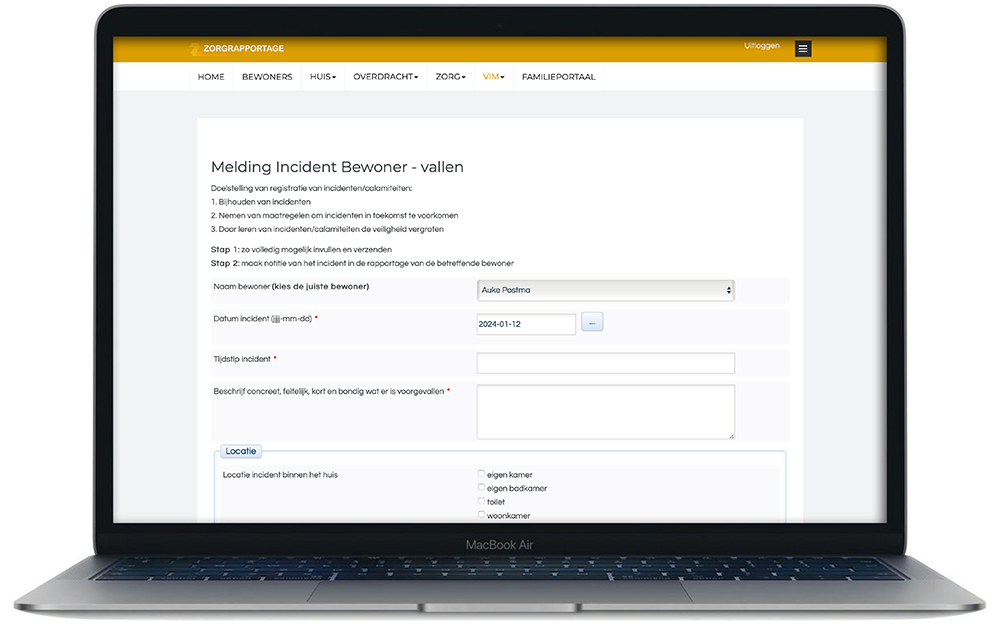Open the hamburger menu icon in header
Viewport: 1000px width, 625px height.
click(x=803, y=48)
